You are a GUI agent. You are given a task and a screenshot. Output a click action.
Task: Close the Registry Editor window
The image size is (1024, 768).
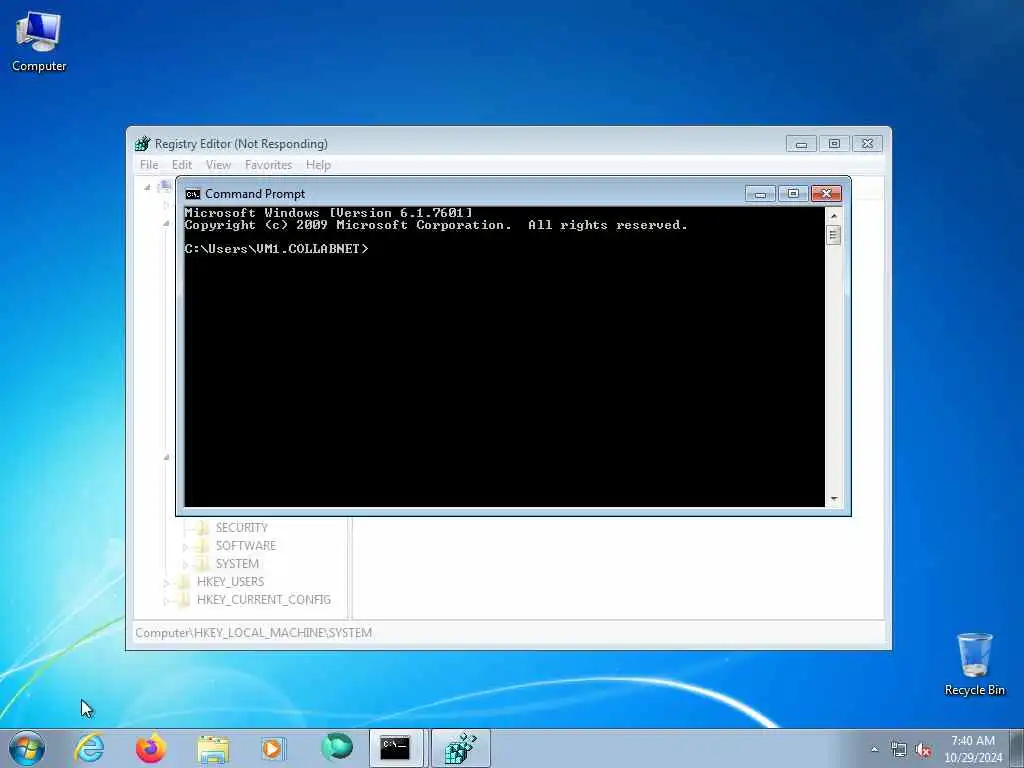(x=867, y=144)
